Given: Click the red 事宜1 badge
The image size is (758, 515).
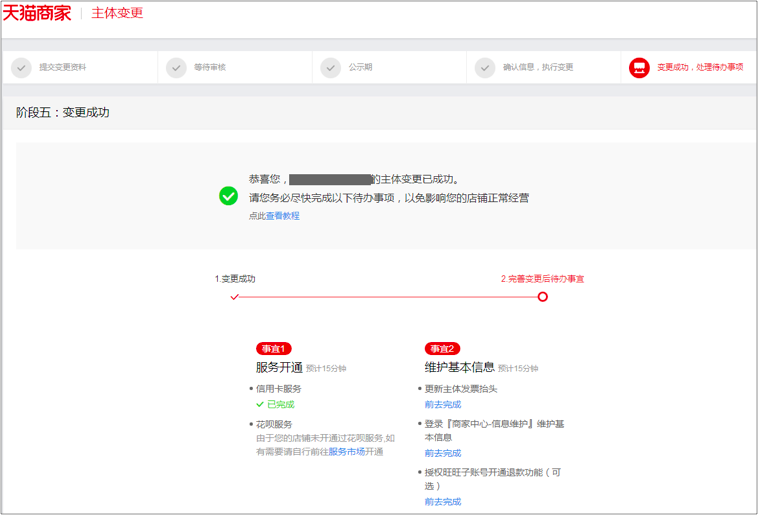Looking at the screenshot, I should pos(274,349).
